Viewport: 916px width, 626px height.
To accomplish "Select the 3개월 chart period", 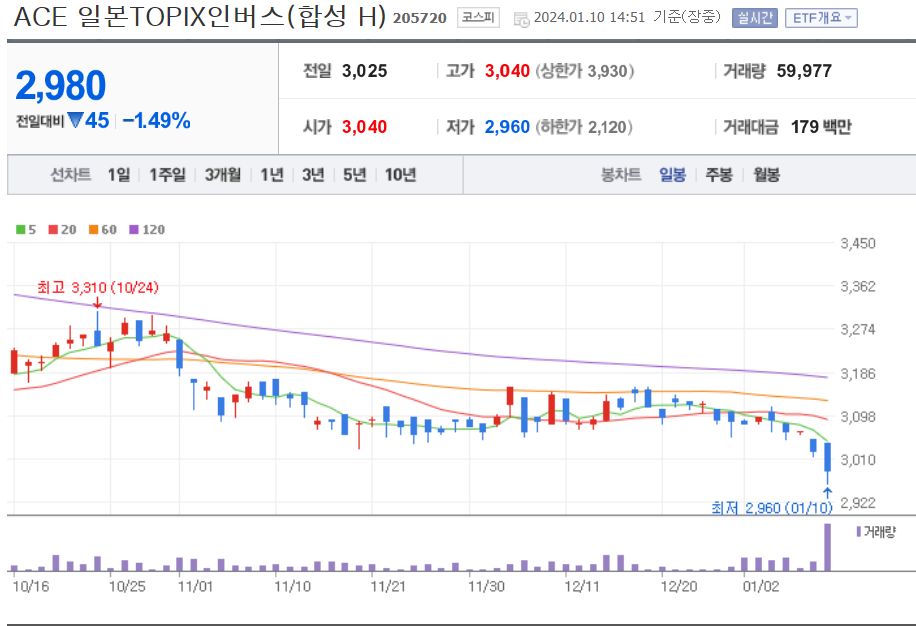I will pos(223,175).
